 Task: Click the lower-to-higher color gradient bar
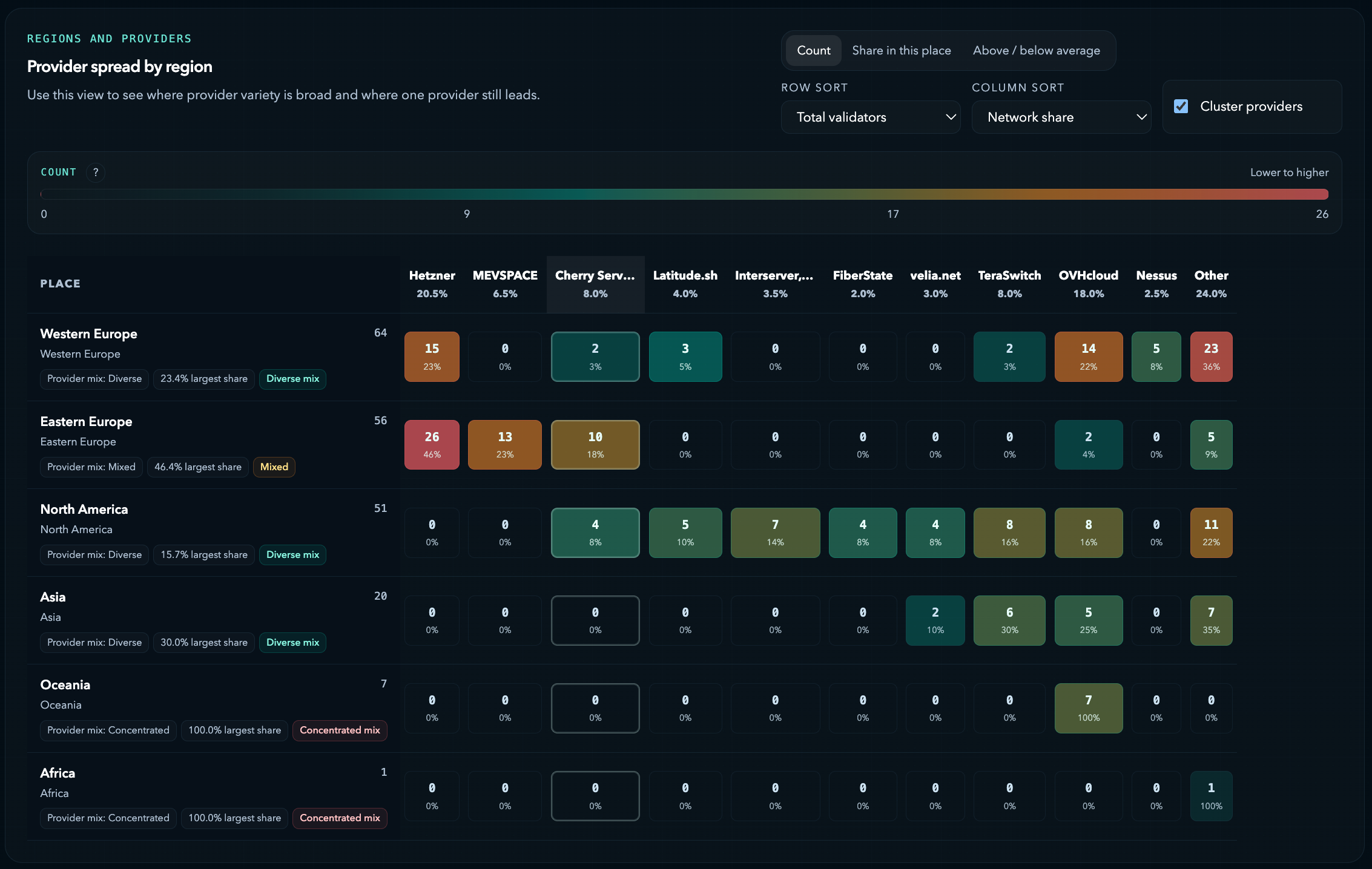[684, 194]
